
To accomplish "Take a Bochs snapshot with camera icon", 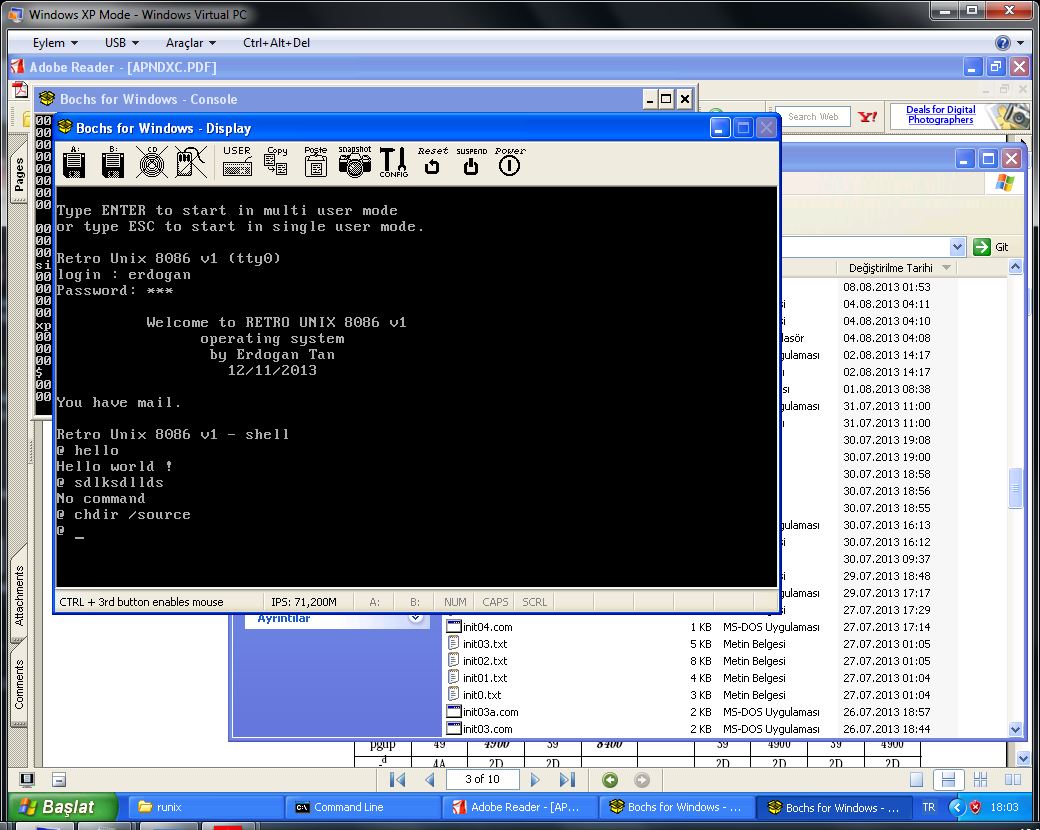I will (355, 161).
